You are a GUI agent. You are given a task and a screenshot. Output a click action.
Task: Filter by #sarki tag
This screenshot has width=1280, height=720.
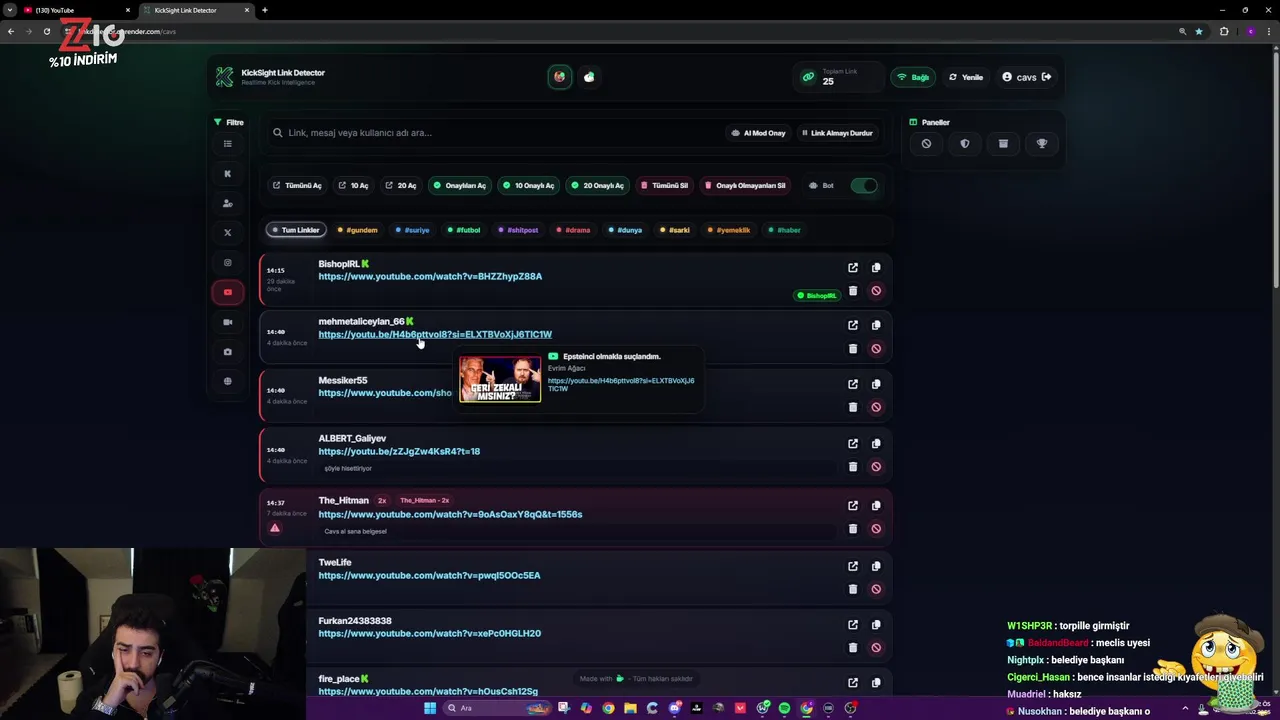click(676, 230)
